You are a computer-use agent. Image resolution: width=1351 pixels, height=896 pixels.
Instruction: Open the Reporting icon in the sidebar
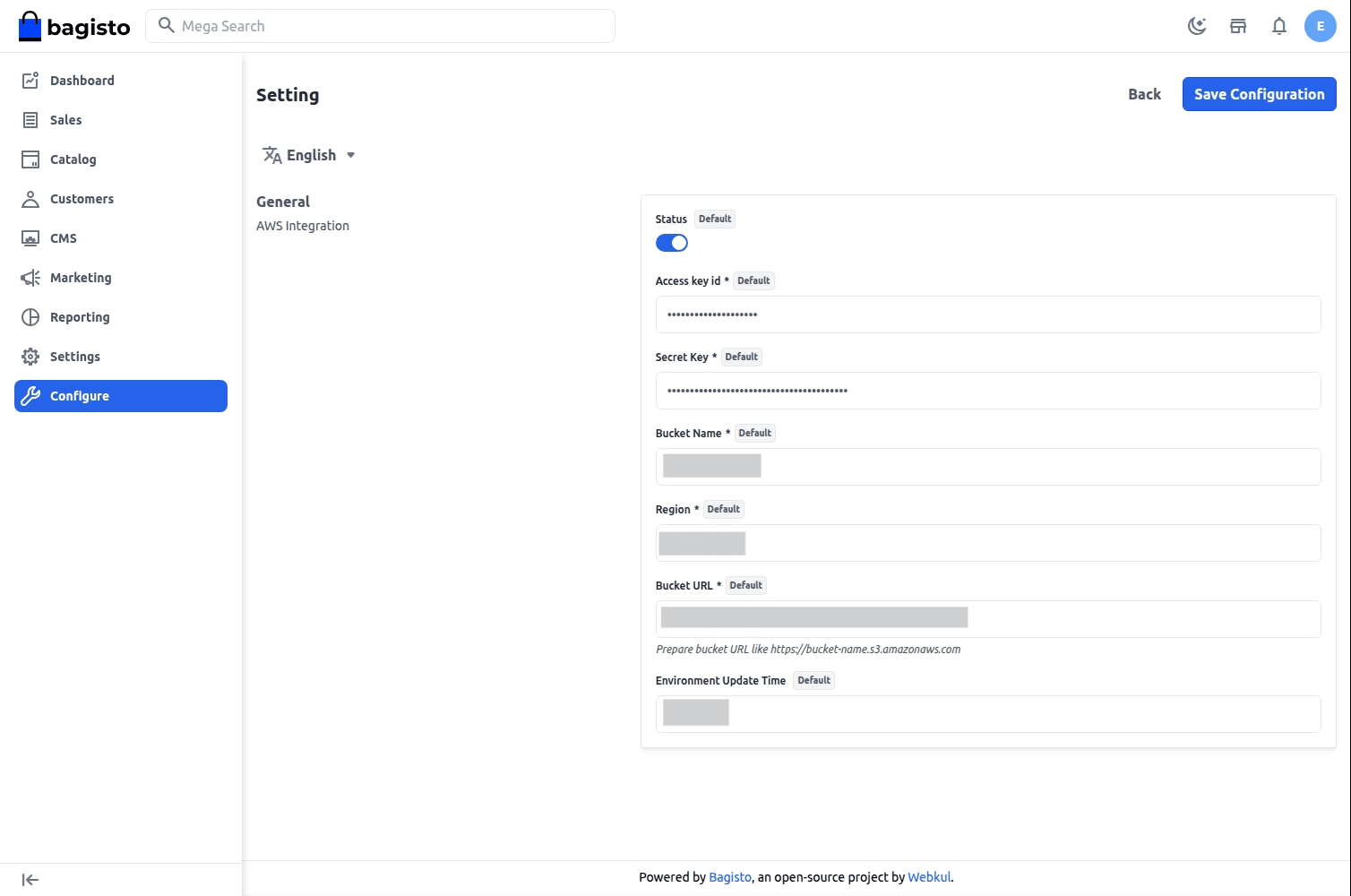[30, 316]
